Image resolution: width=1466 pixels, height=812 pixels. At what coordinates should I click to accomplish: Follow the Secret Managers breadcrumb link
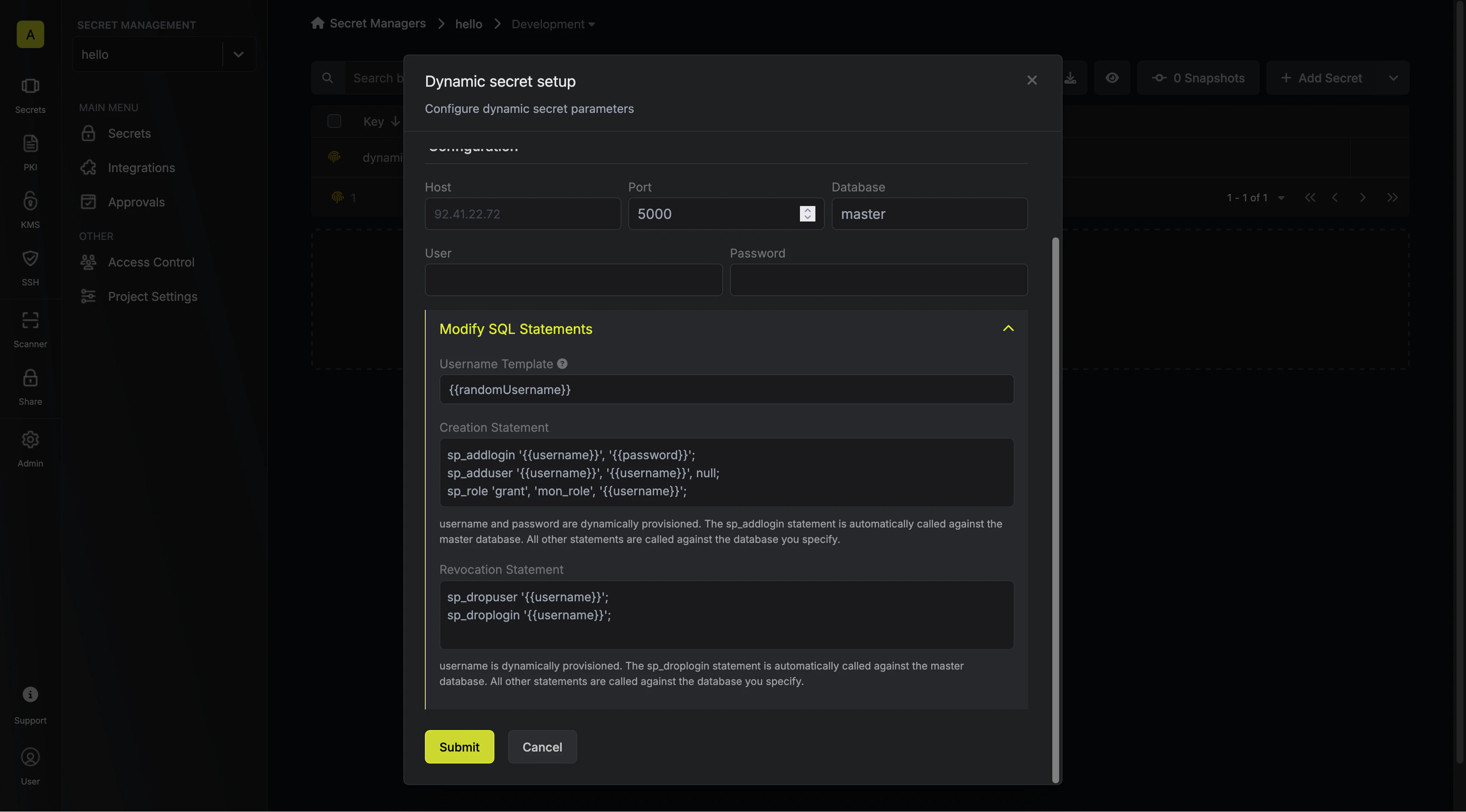377,23
